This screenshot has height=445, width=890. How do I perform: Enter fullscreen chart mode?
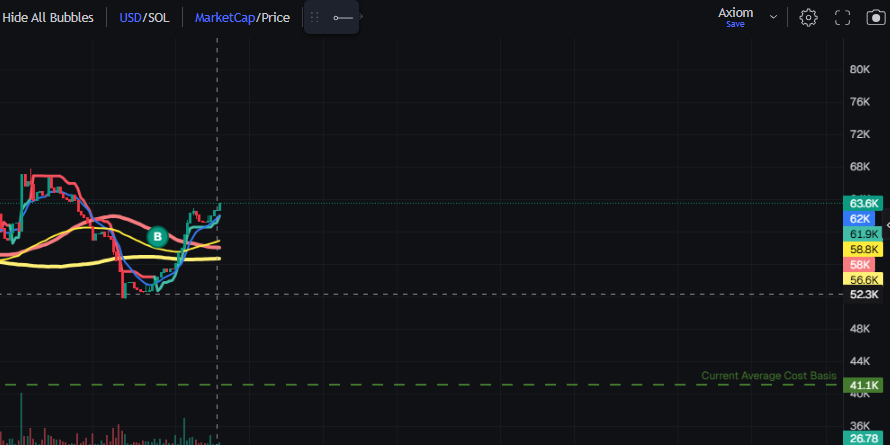842,18
